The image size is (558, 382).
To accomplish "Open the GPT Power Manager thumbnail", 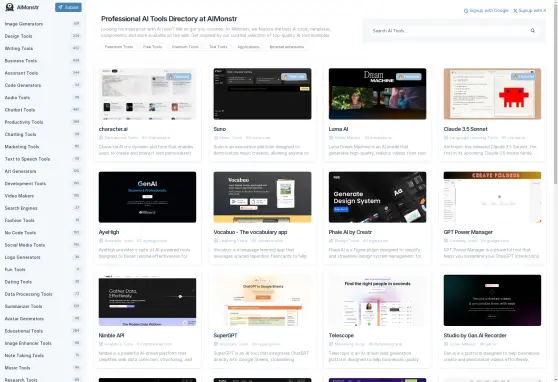I will [492, 197].
